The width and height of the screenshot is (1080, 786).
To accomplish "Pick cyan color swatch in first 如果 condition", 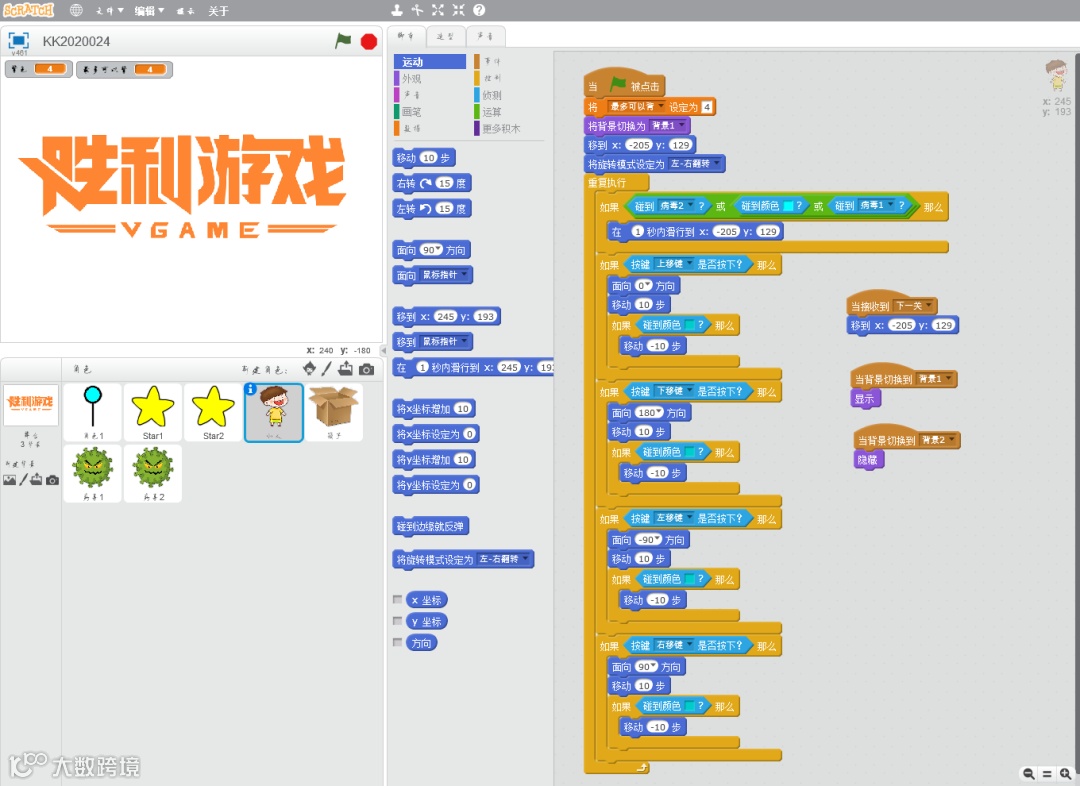I will (x=788, y=206).
